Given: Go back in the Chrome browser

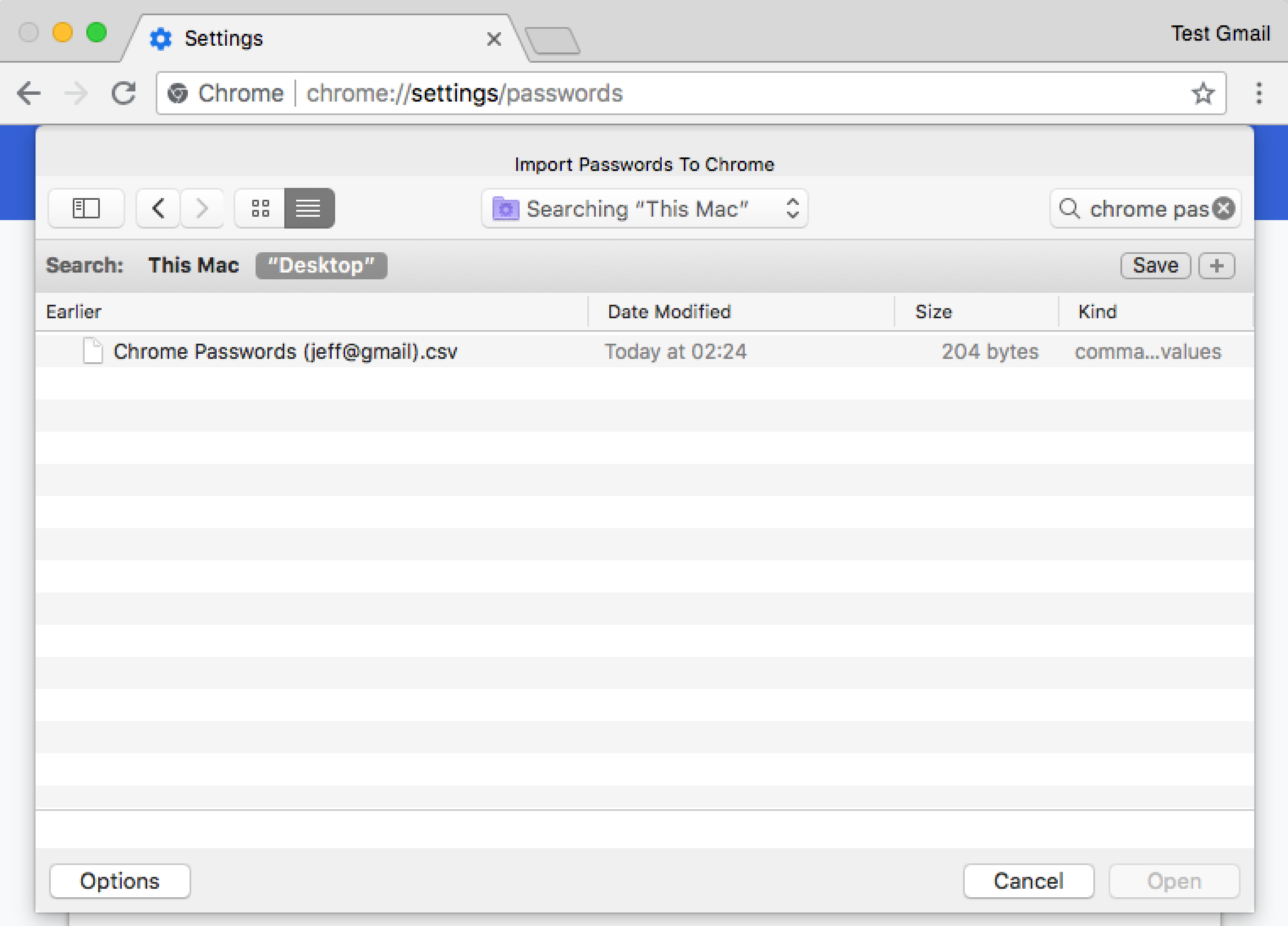Looking at the screenshot, I should [x=28, y=93].
